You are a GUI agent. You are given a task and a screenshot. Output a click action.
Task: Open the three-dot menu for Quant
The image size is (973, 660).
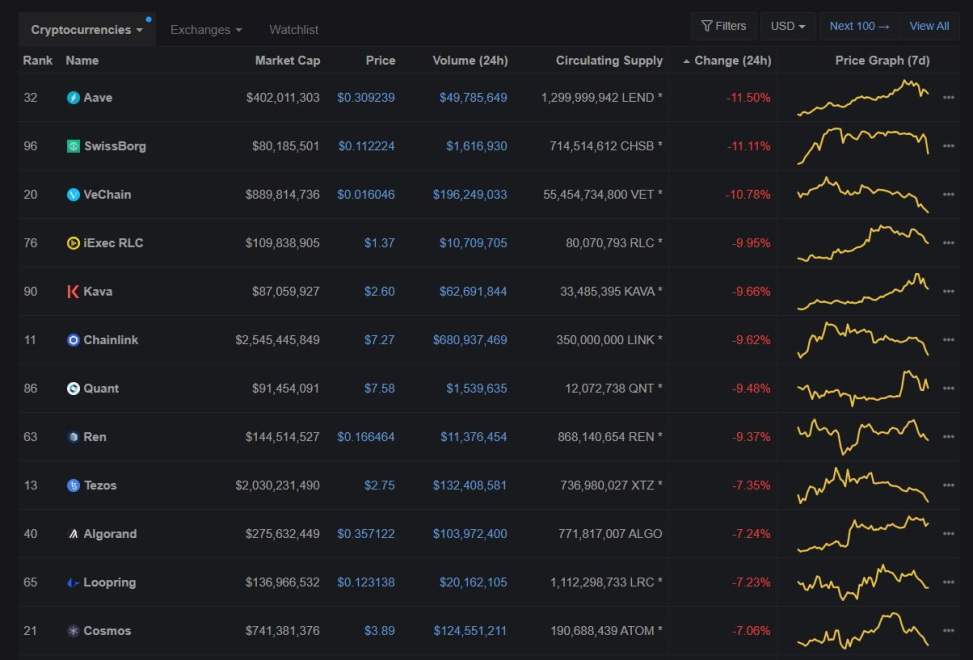pos(948,389)
